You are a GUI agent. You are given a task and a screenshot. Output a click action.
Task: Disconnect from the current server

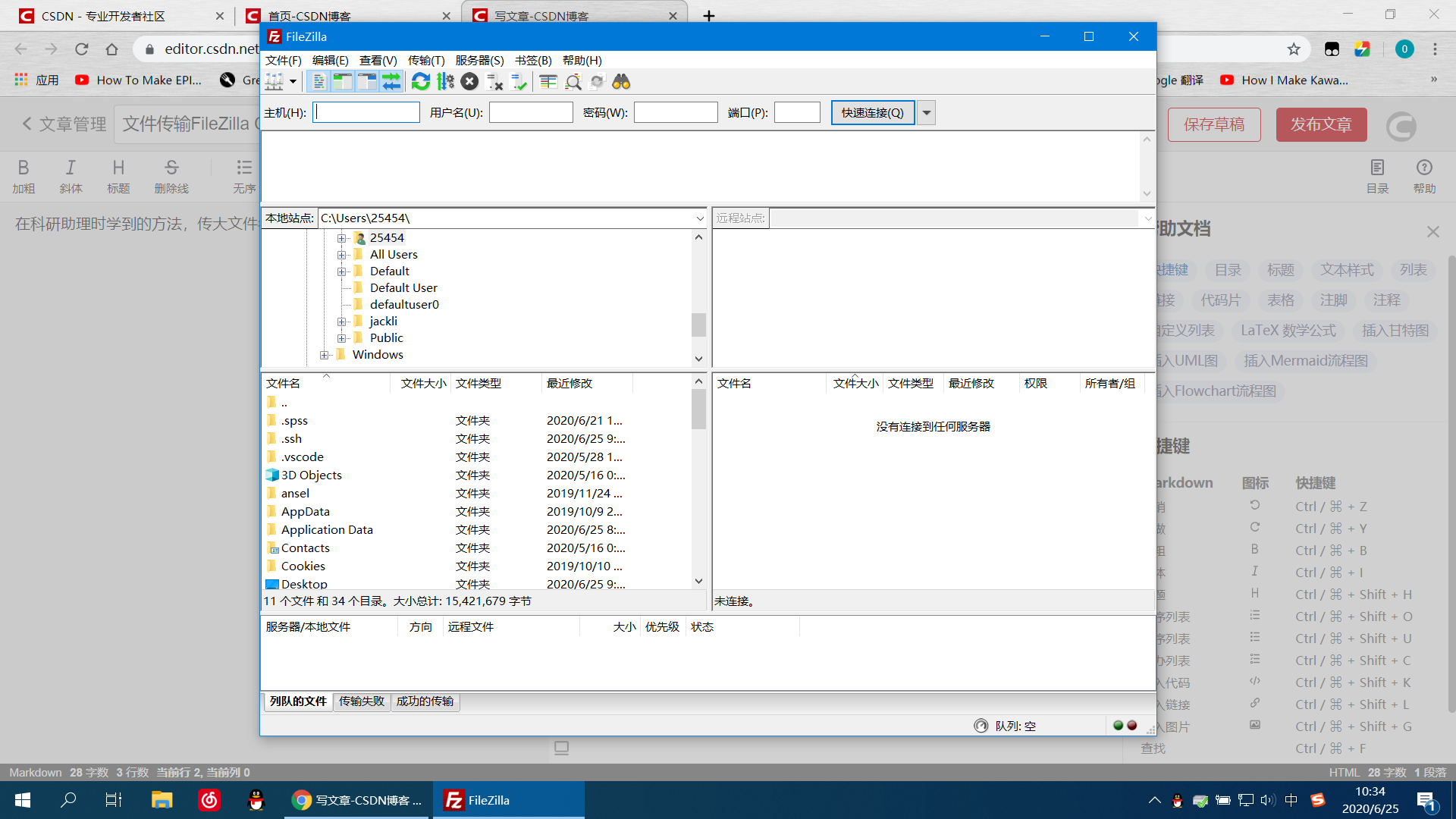494,82
